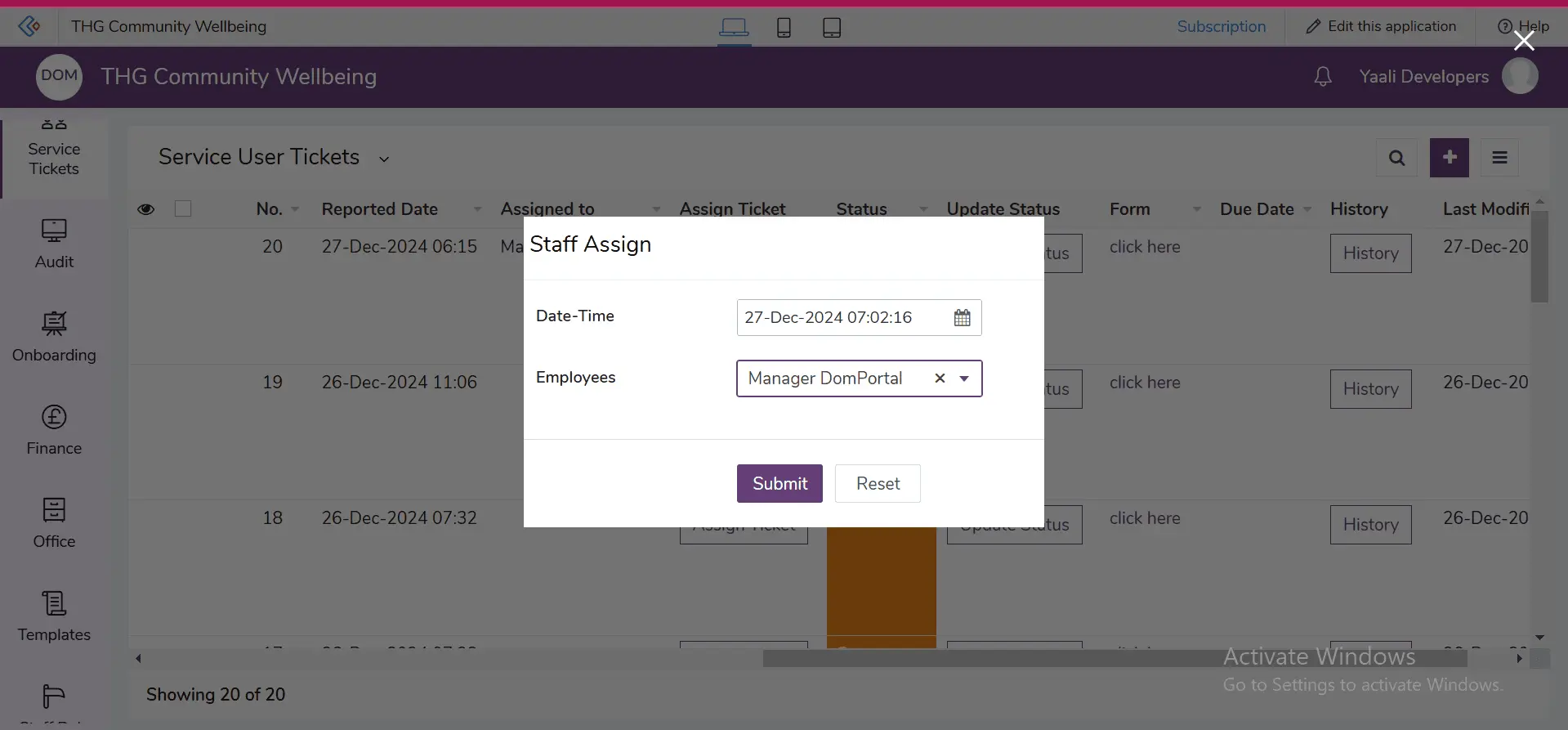Click History button for ticket 19
This screenshot has width=1568, height=730.
(x=1370, y=389)
